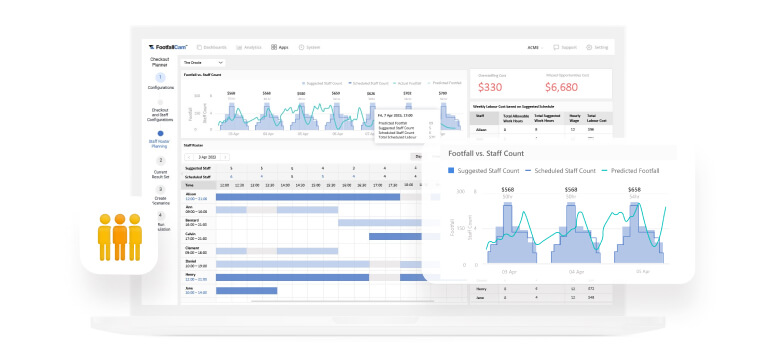Go to next date in Staff Roster

[225, 157]
